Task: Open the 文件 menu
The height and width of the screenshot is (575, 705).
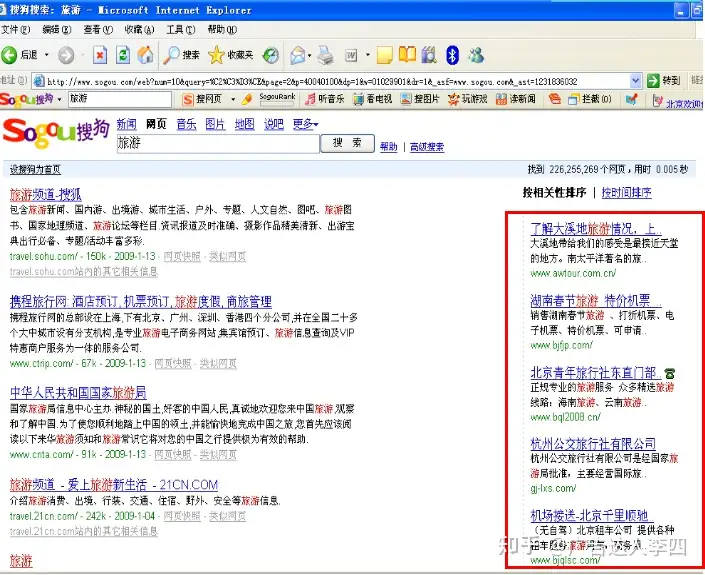Action: pos(15,30)
